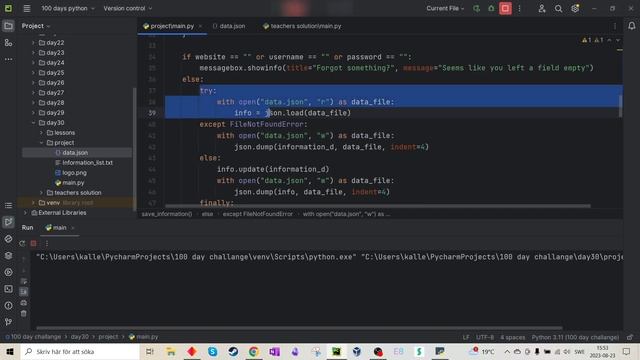Open 100 days python project dropdown
The width and height of the screenshot is (640, 360).
point(68,8)
